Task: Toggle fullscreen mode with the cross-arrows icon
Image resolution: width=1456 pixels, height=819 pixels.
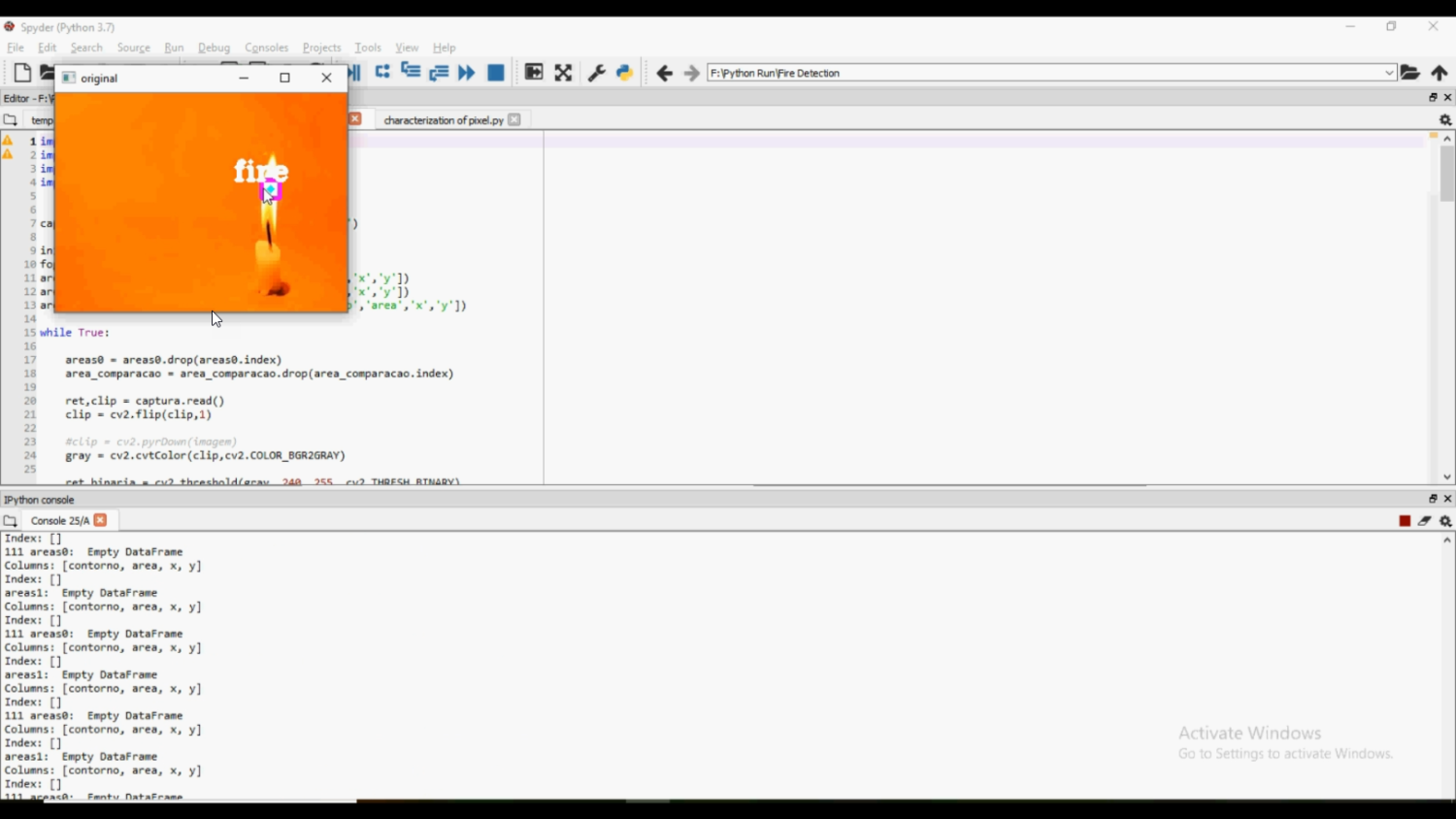Action: coord(564,73)
